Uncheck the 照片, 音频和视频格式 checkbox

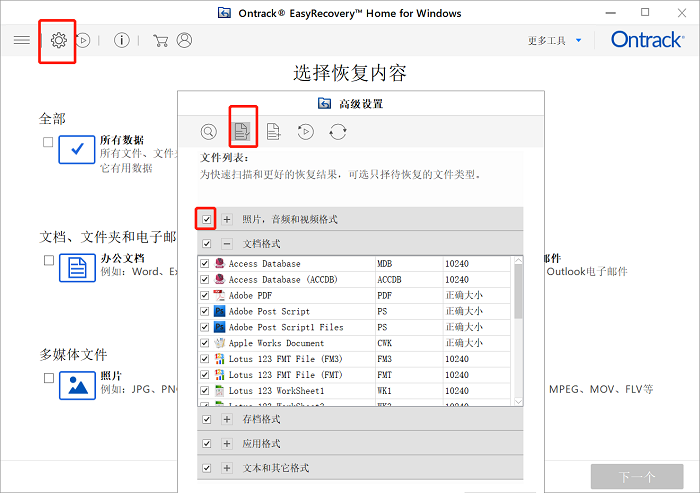pos(206,219)
